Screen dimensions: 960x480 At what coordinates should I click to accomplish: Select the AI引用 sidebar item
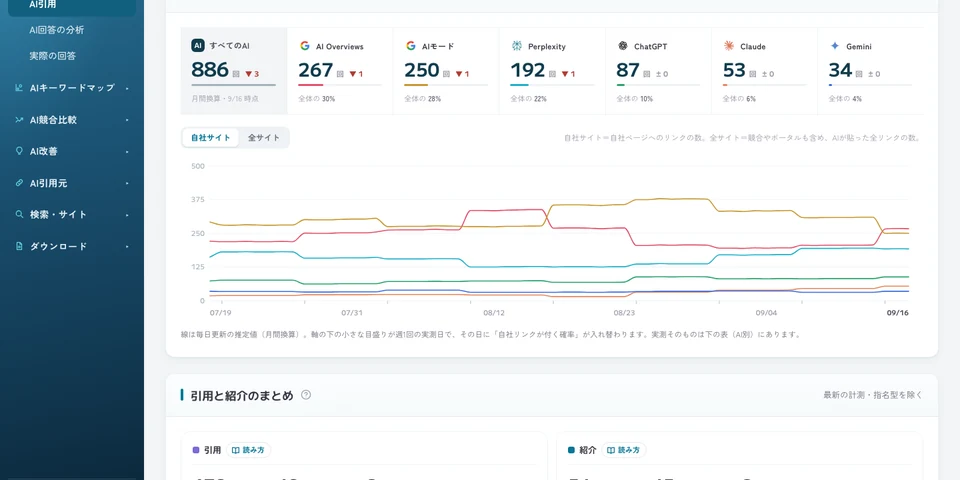[72, 6]
